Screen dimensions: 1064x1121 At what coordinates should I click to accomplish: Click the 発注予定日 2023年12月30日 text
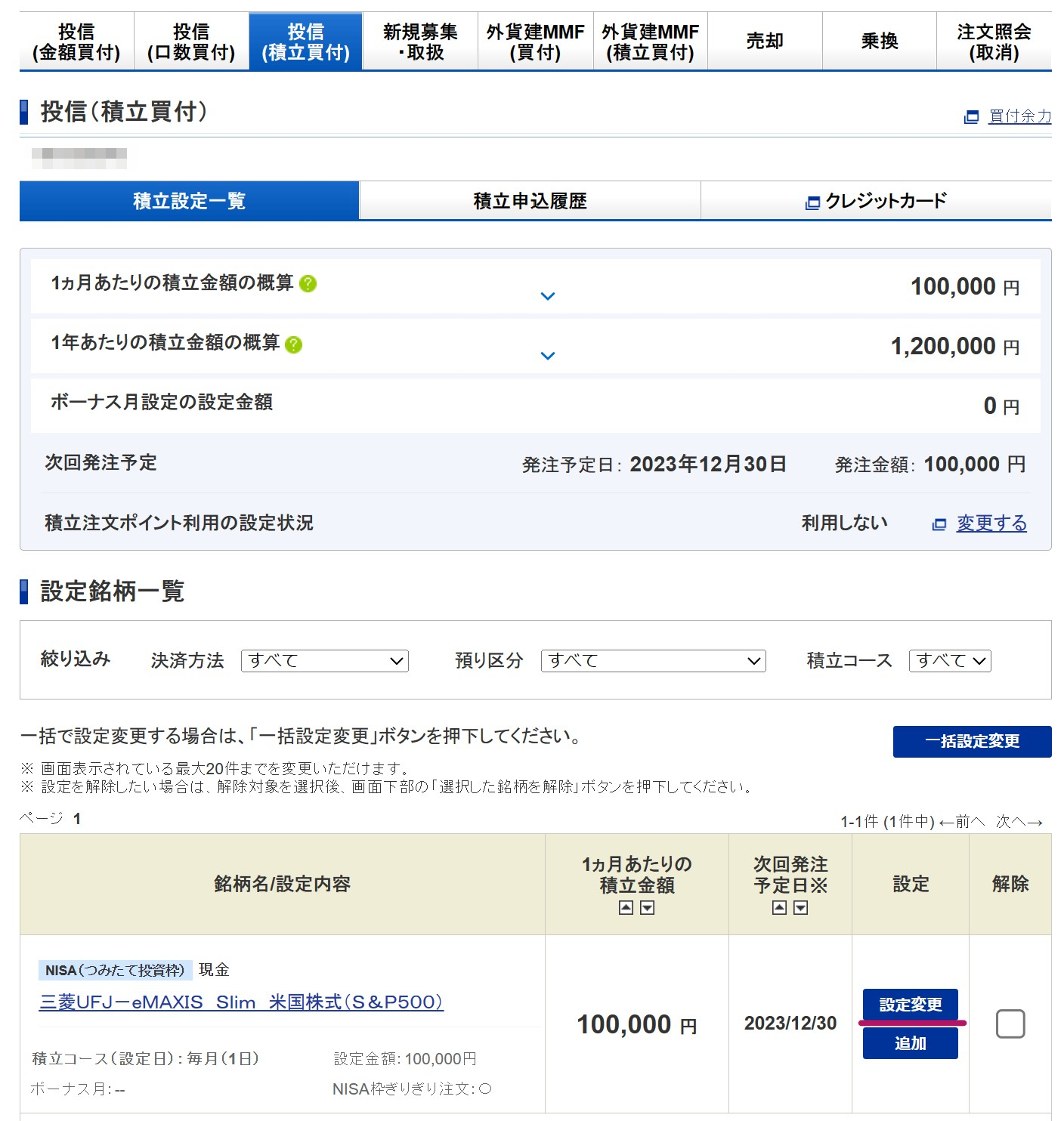point(654,465)
